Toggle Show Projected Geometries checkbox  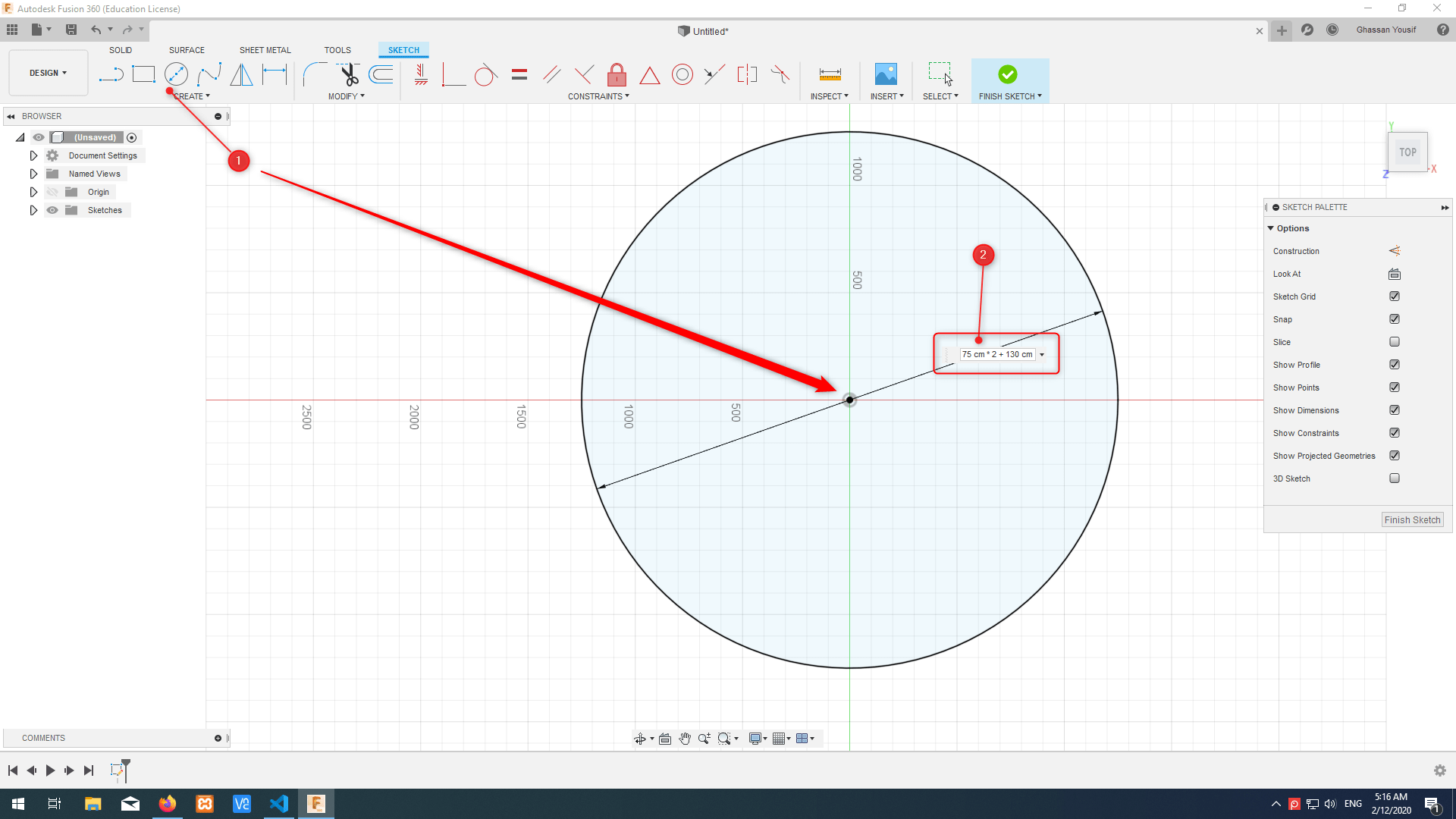coord(1395,456)
